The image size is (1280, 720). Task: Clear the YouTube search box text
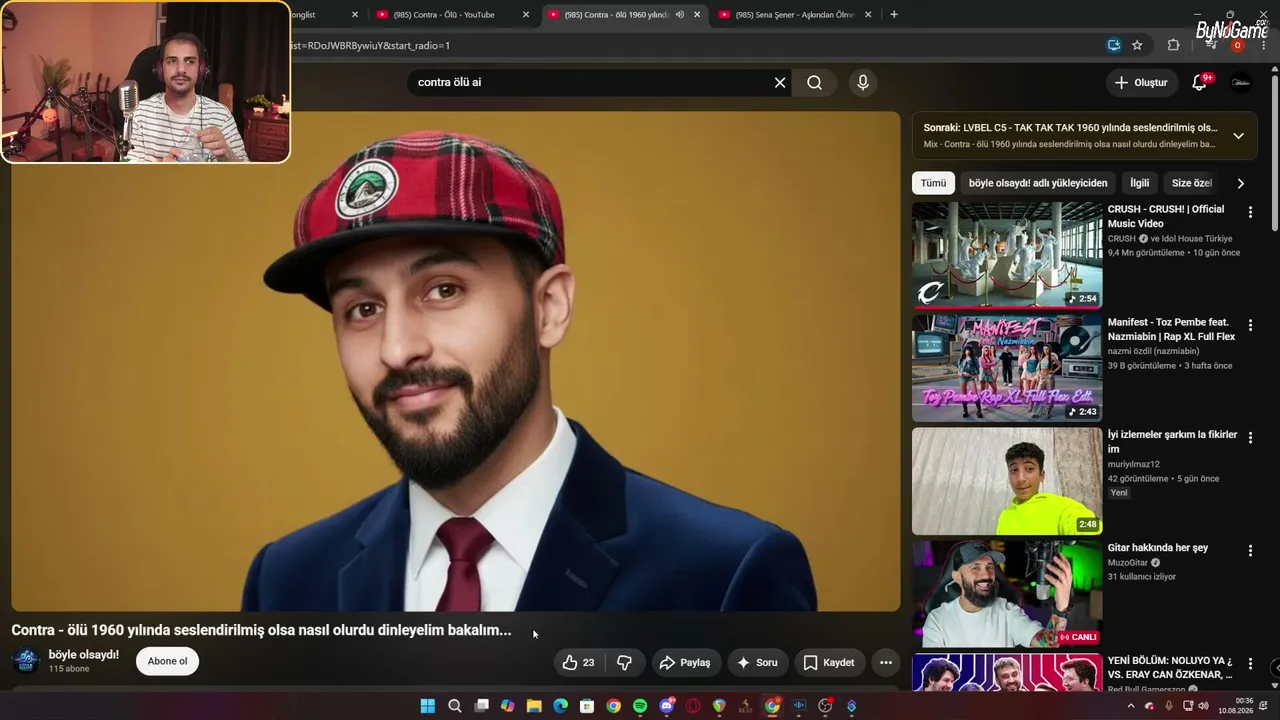(x=780, y=83)
